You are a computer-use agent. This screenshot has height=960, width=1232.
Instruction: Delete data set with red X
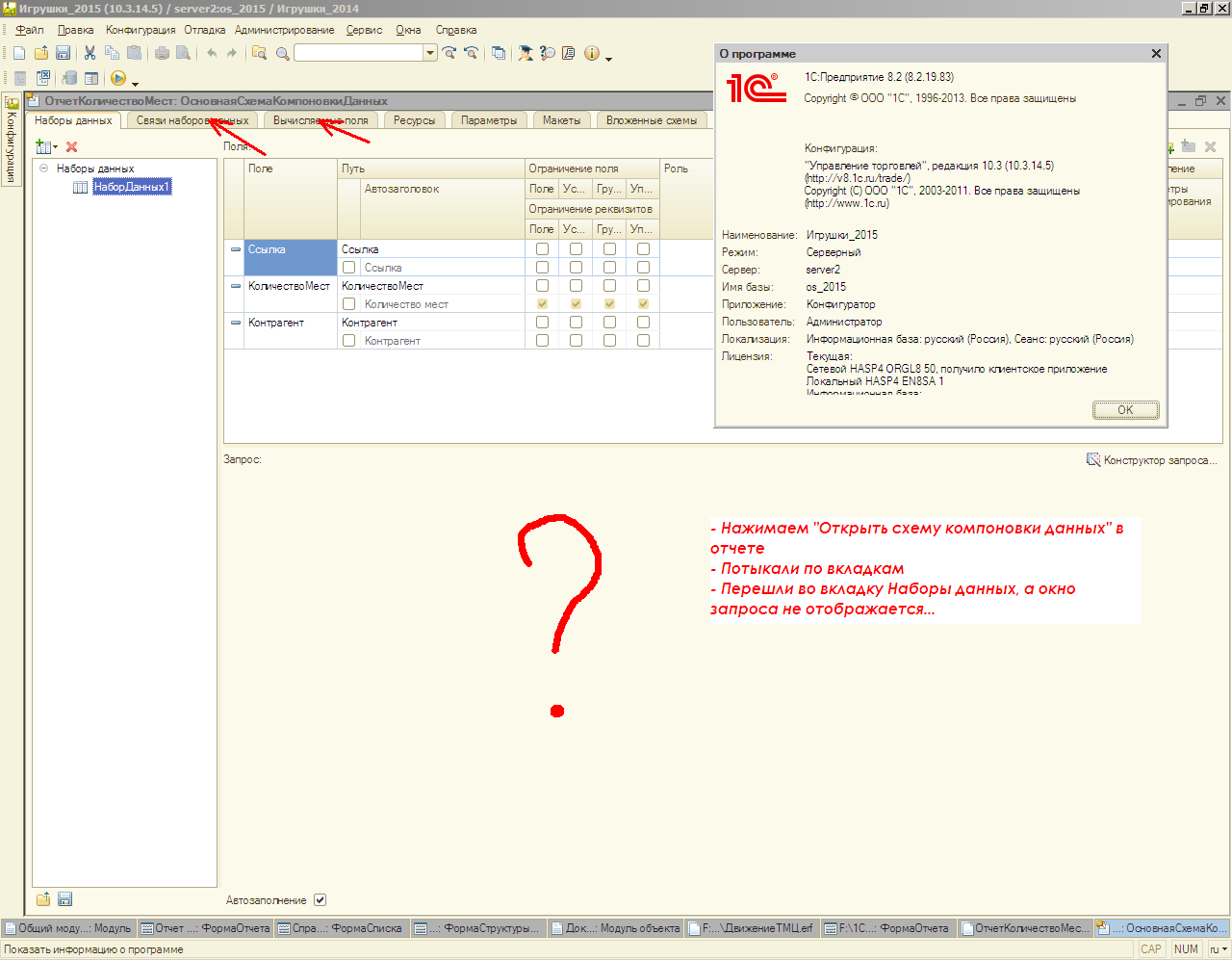pyautogui.click(x=71, y=146)
